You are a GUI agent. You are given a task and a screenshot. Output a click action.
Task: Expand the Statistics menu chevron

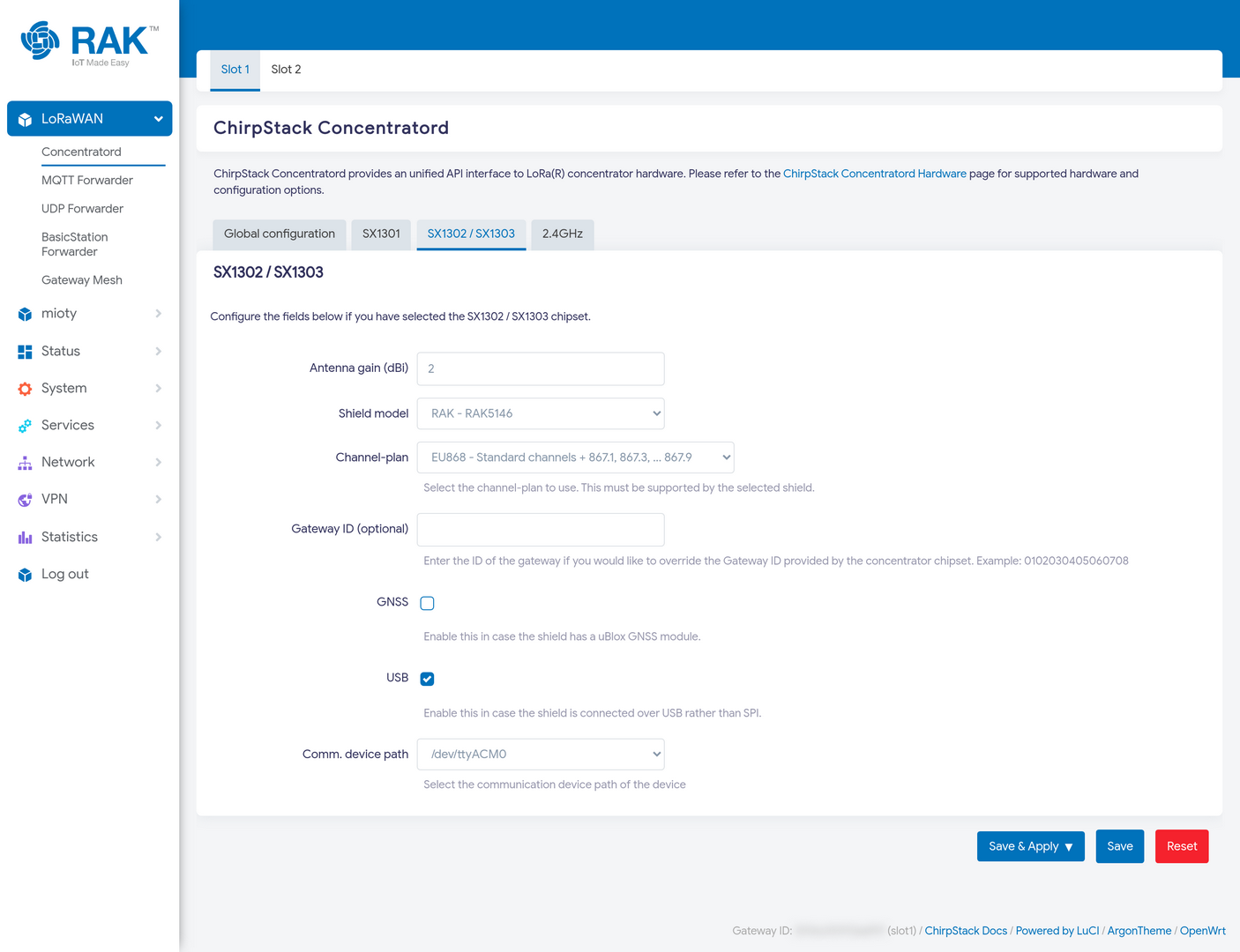[x=158, y=537]
